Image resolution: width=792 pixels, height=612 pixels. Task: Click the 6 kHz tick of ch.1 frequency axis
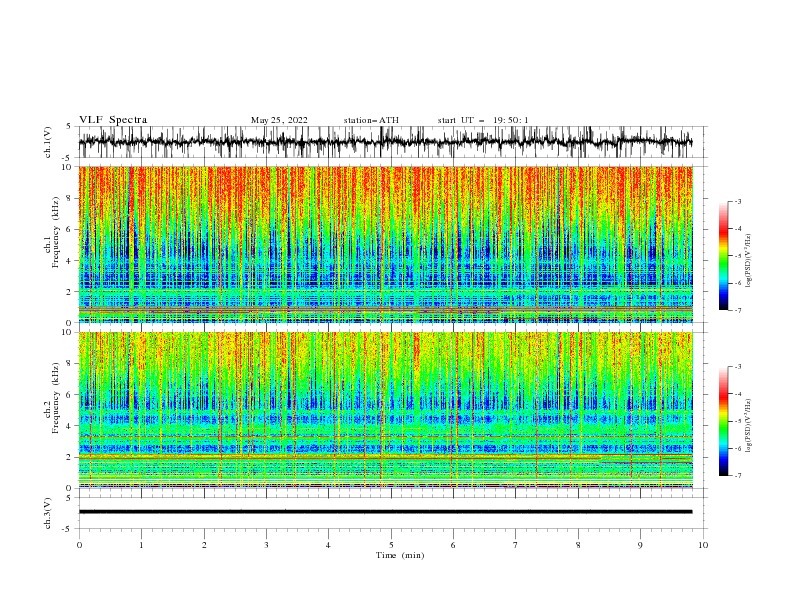[x=70, y=229]
